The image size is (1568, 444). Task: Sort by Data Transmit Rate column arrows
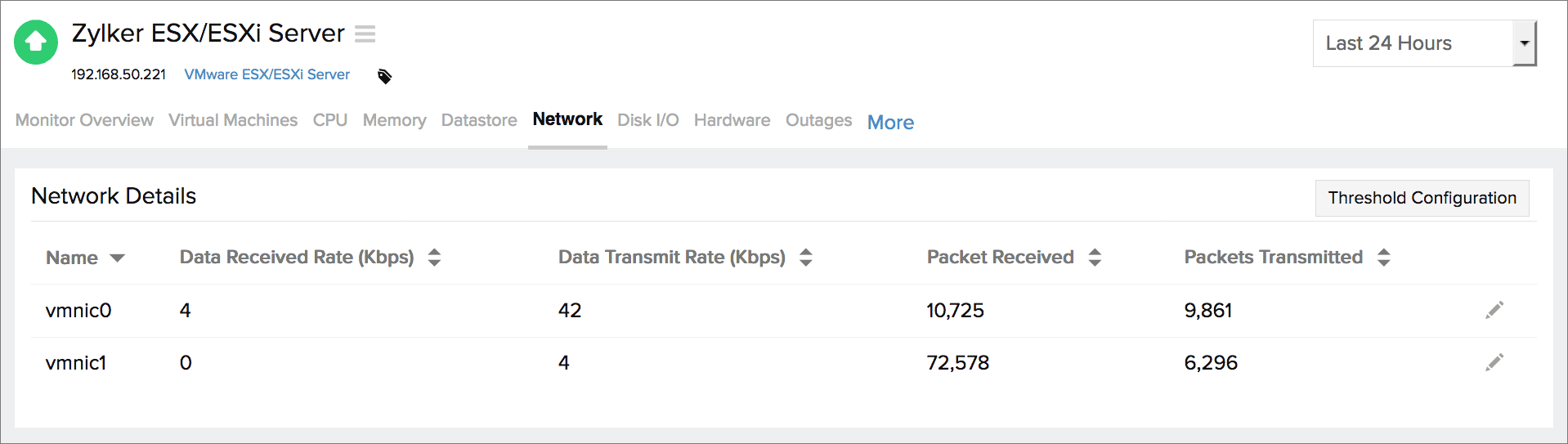[x=805, y=258]
